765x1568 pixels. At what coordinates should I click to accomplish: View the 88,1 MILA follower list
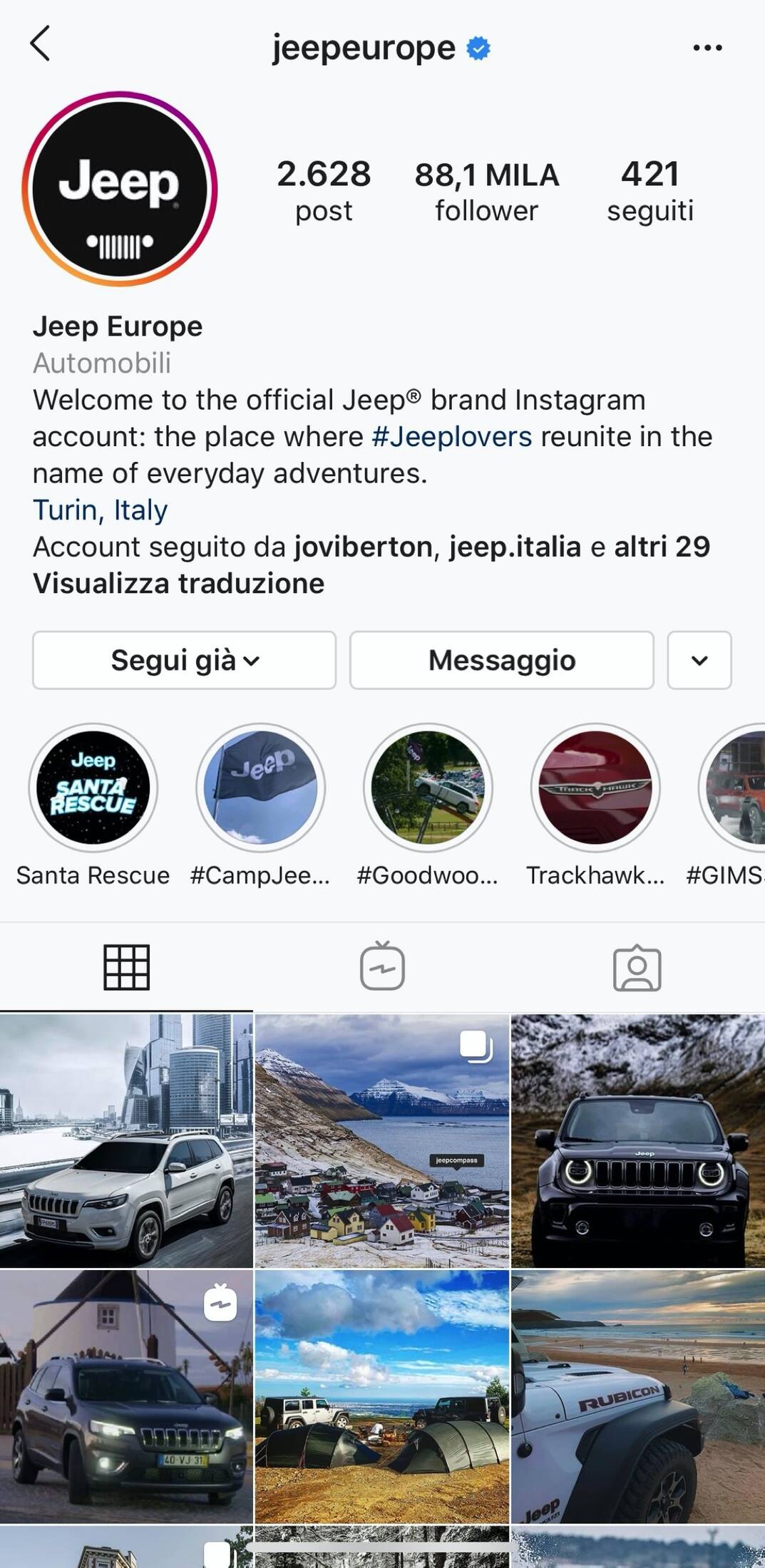[487, 191]
